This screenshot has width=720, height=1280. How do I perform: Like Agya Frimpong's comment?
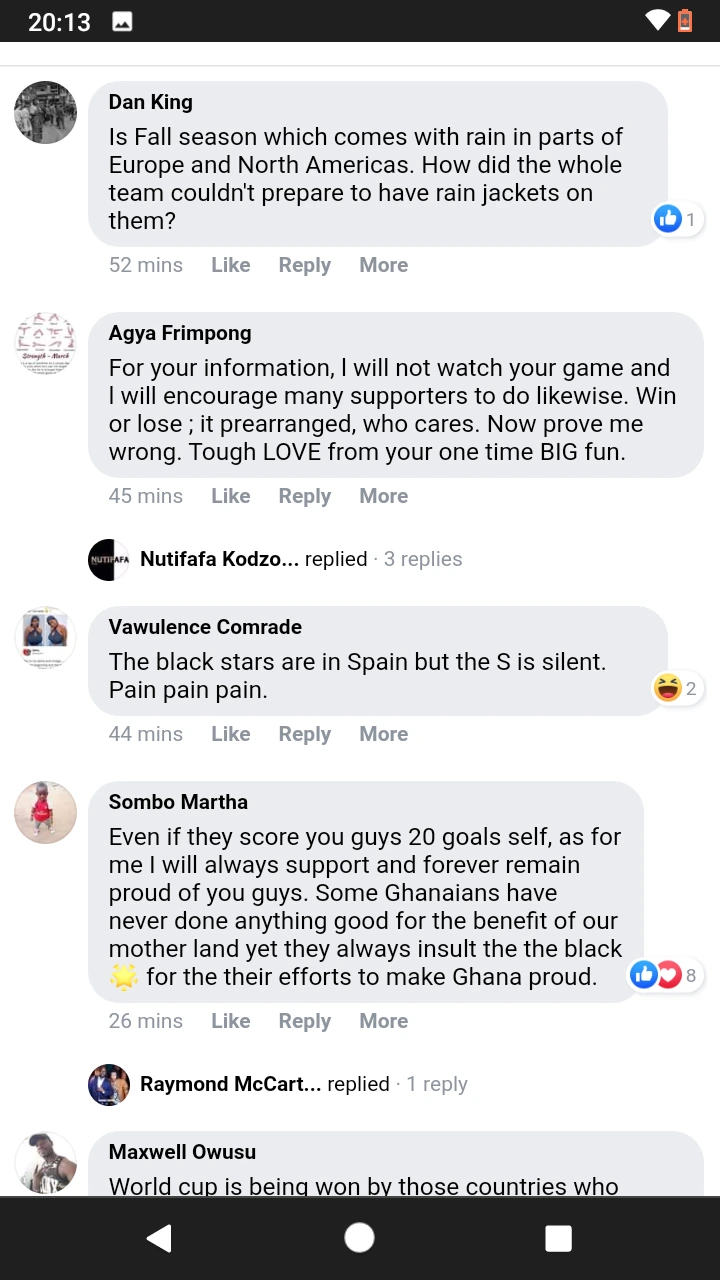click(230, 496)
